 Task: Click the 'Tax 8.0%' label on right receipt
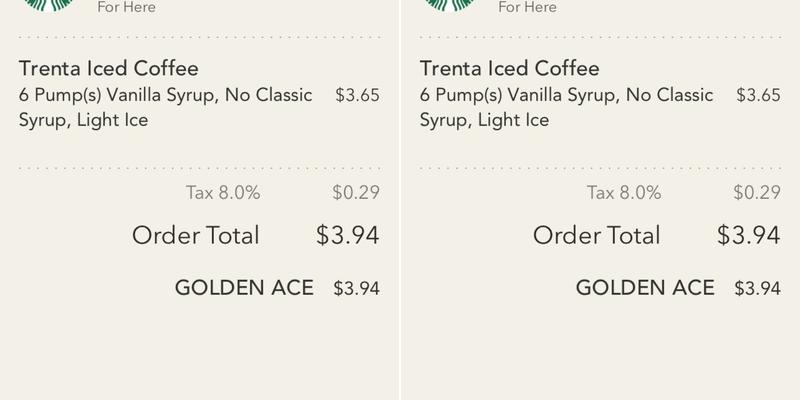(624, 193)
